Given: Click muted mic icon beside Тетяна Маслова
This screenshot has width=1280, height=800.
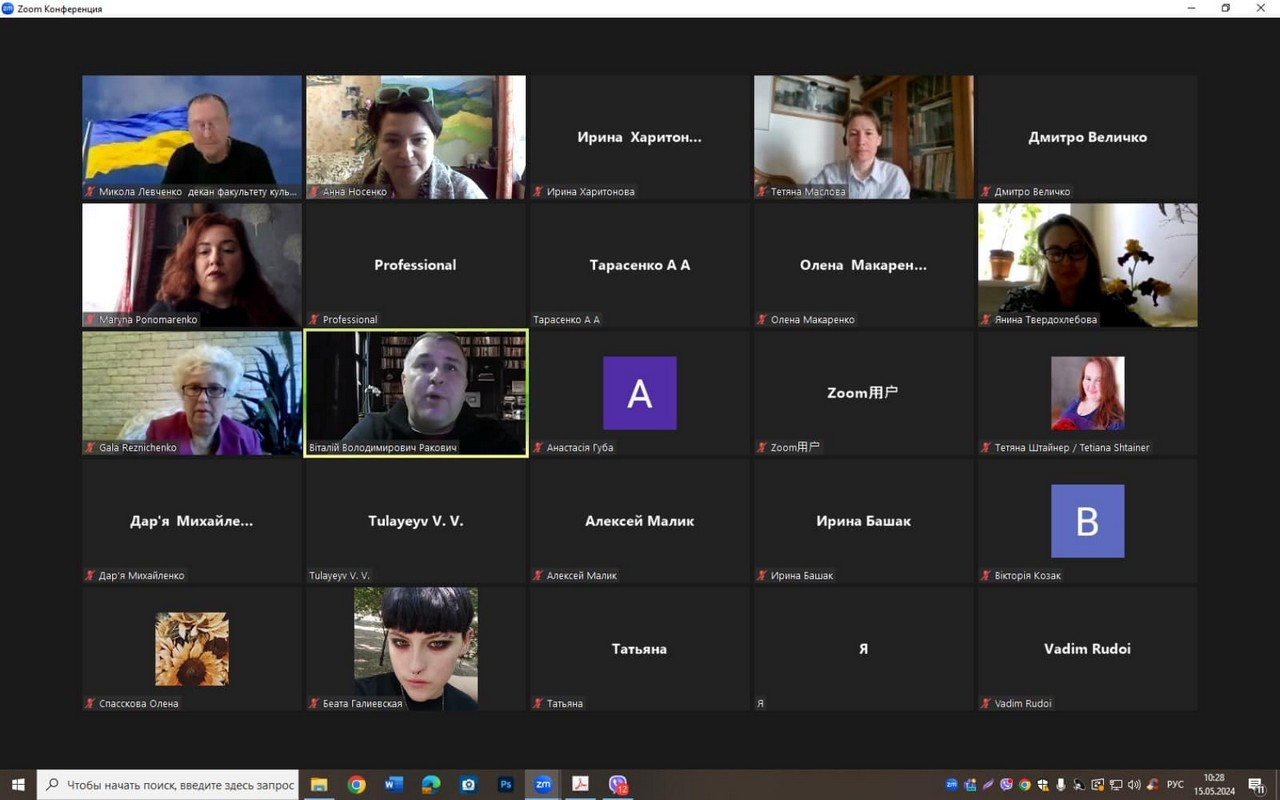Looking at the screenshot, I should pos(762,192).
